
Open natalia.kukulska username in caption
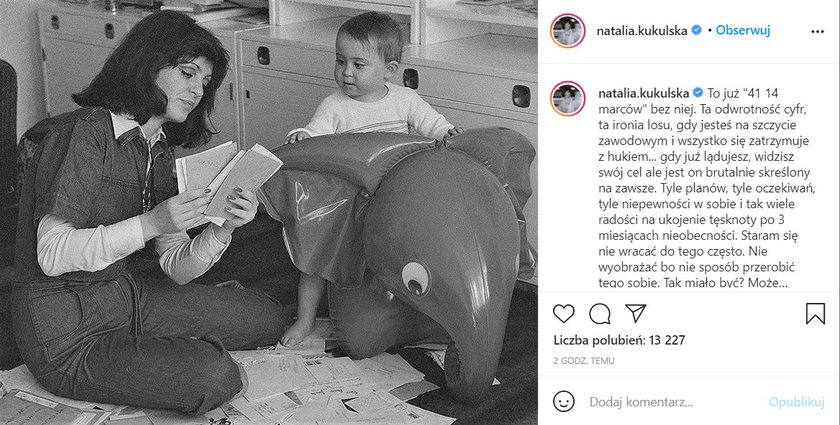[x=643, y=93]
